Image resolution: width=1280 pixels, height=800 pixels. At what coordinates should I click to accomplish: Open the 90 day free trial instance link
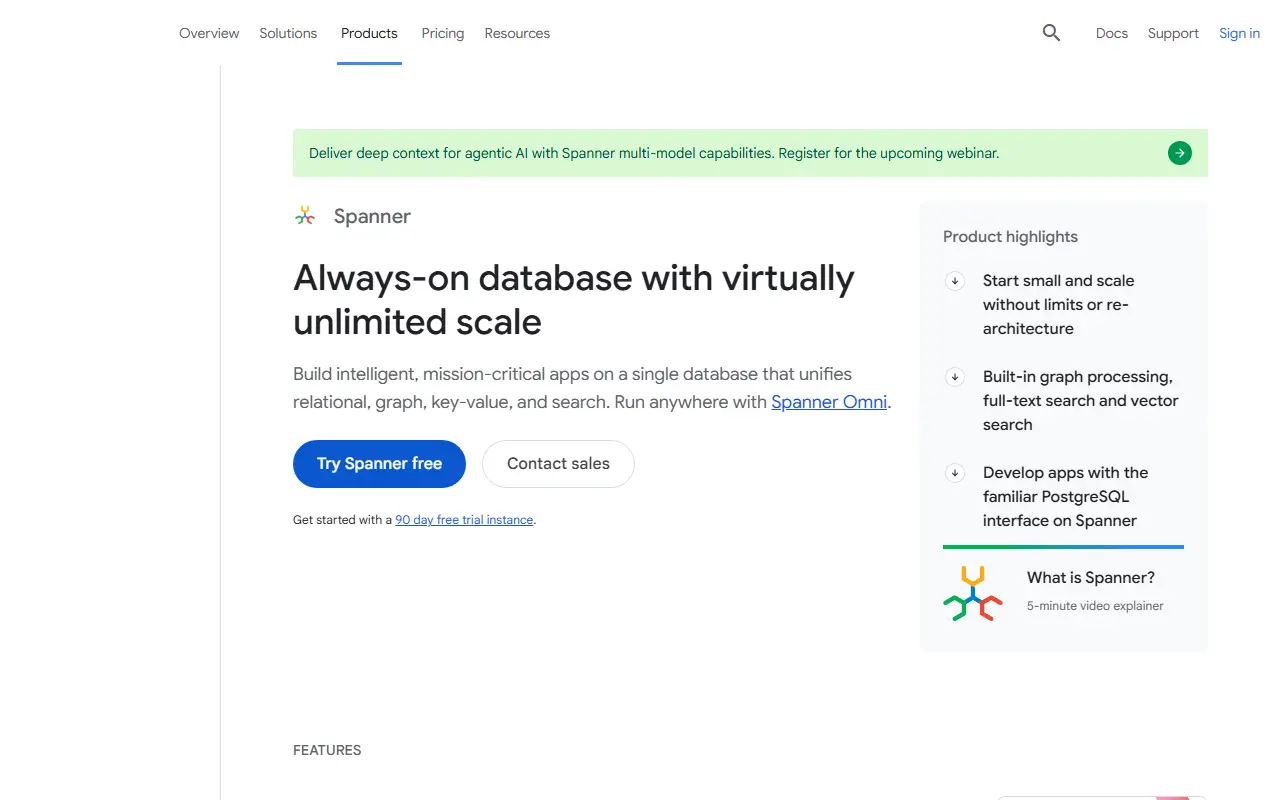464,520
